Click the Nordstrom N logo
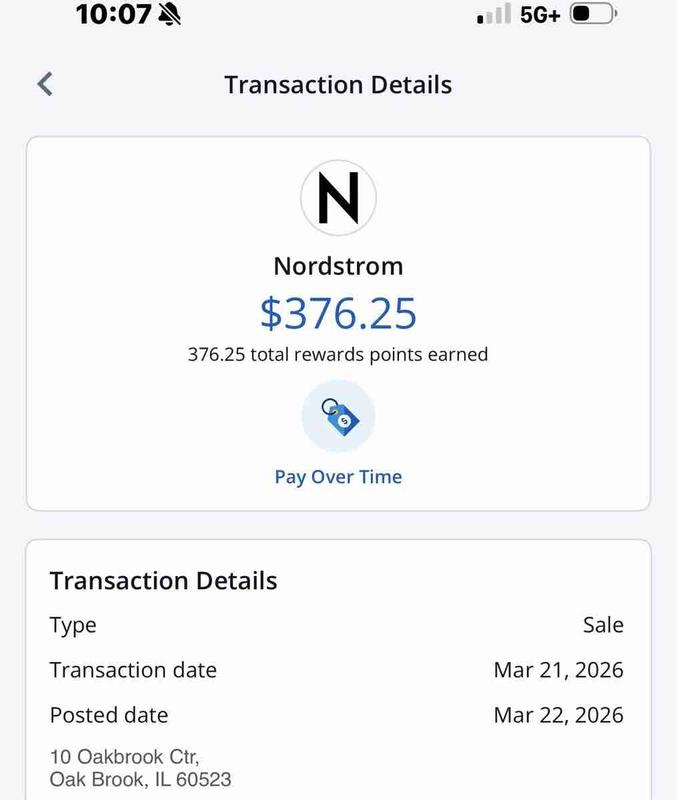This screenshot has height=800, width=677. [x=338, y=197]
